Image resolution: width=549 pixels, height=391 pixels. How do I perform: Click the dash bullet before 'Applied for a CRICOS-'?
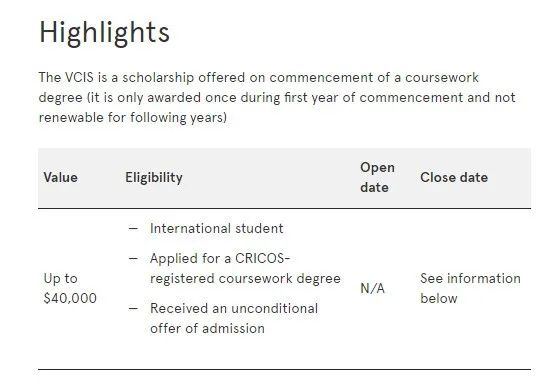click(x=133, y=259)
